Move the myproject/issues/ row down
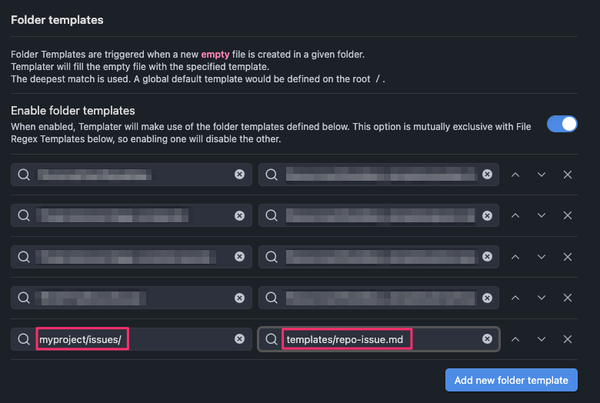This screenshot has height=403, width=600. [x=541, y=339]
